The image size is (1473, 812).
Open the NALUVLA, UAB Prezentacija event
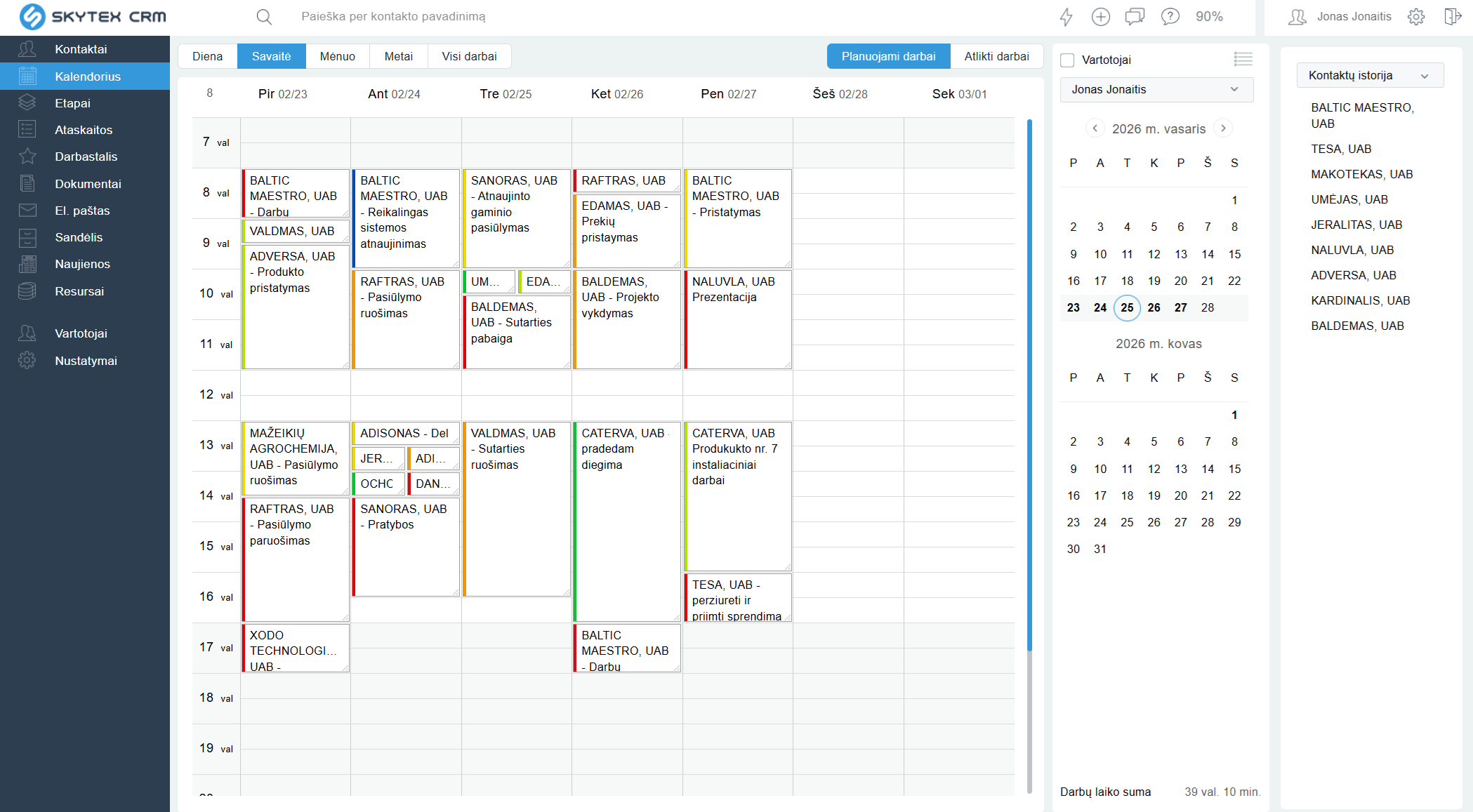[x=738, y=319]
